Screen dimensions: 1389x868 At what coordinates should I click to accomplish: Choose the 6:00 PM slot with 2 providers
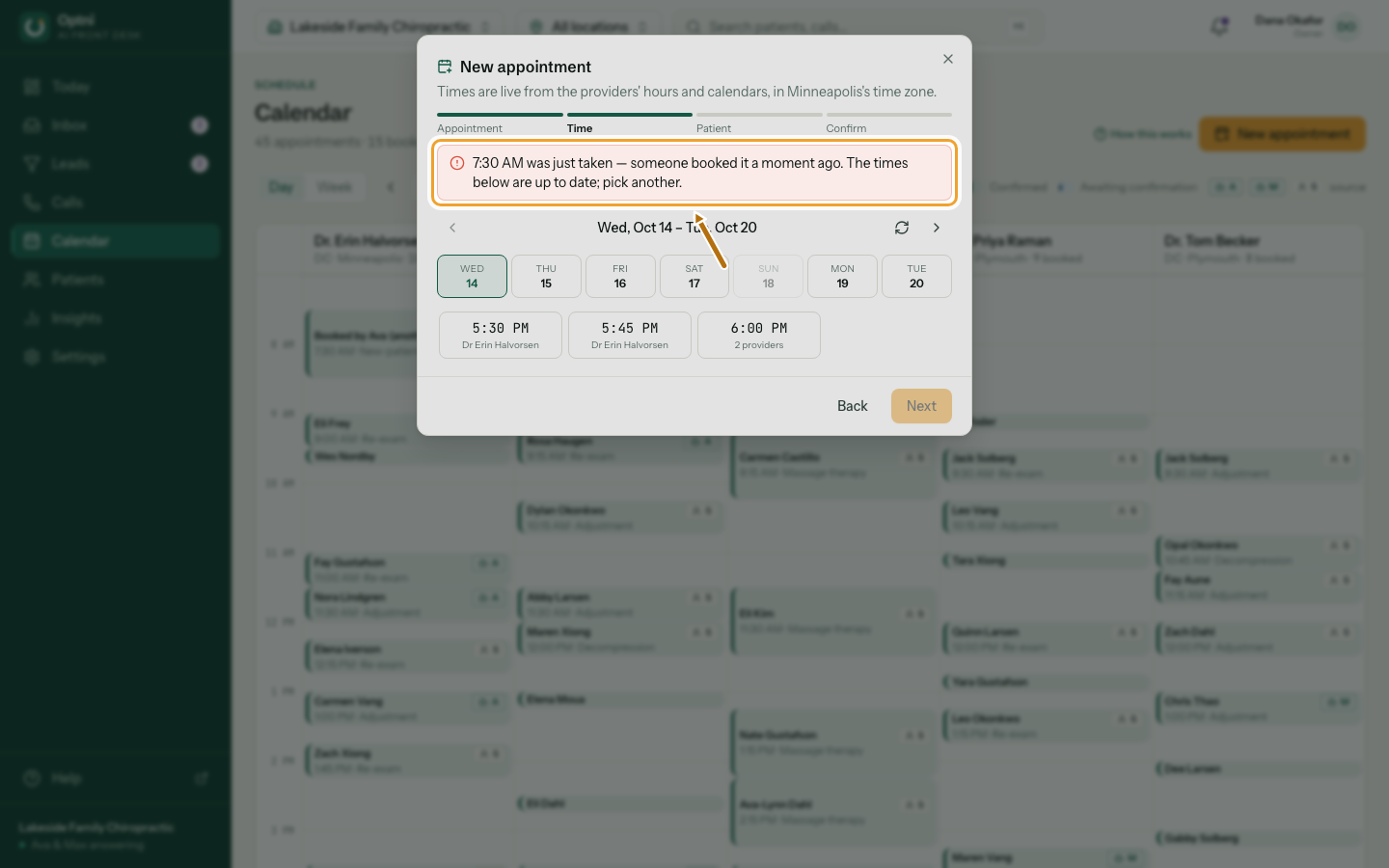coord(759,335)
